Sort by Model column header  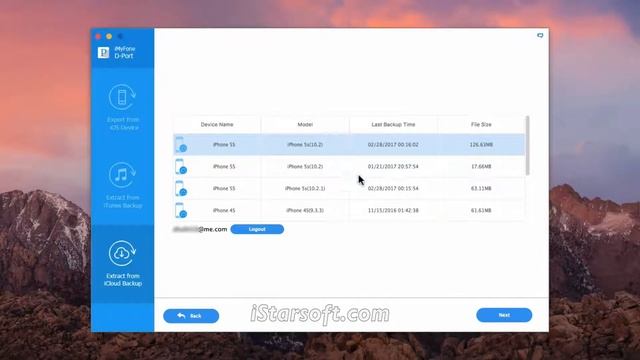click(x=305, y=124)
